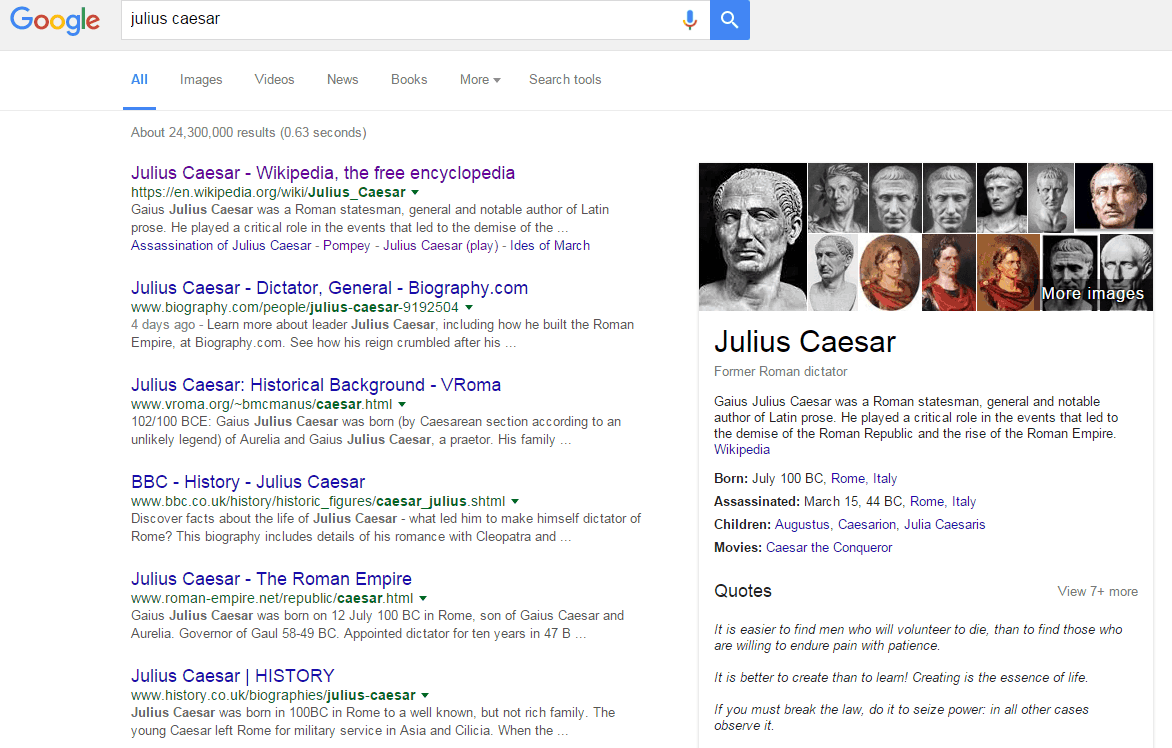Open the Wikipedia result's green arrow dropdown
Screen dimensions: 1172x748
[x=415, y=192]
